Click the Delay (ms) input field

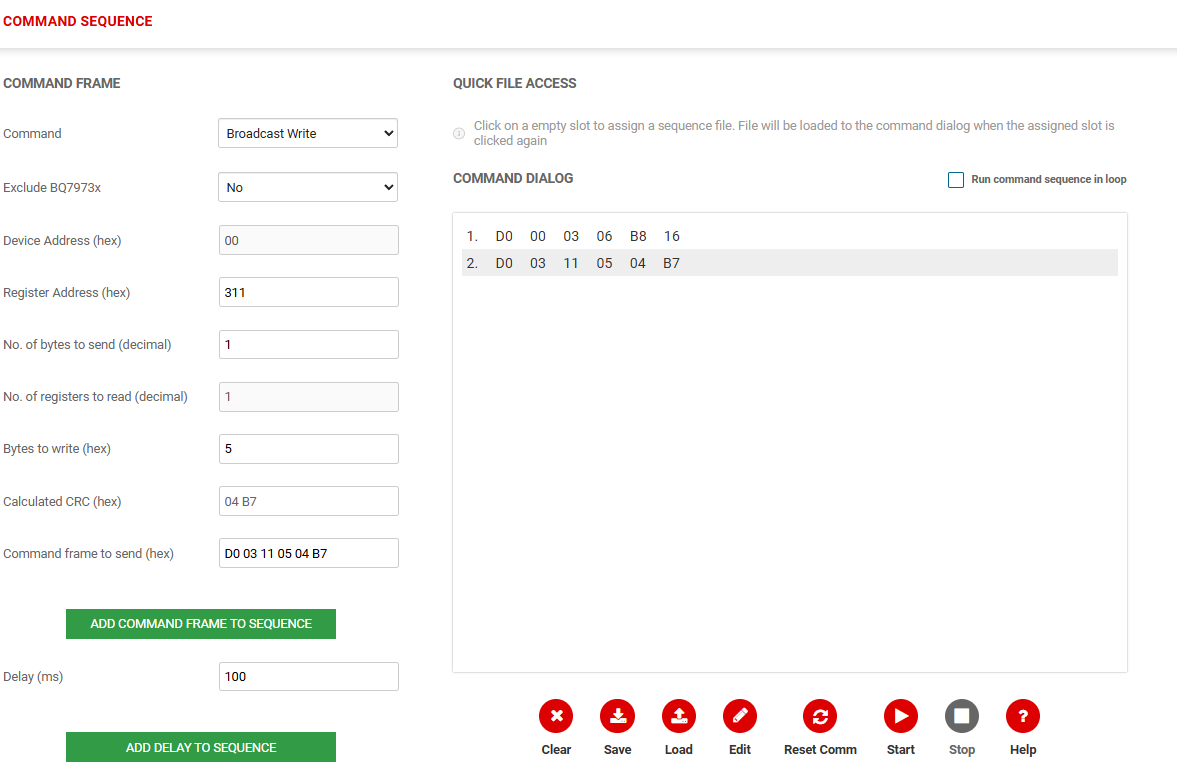pyautogui.click(x=309, y=676)
